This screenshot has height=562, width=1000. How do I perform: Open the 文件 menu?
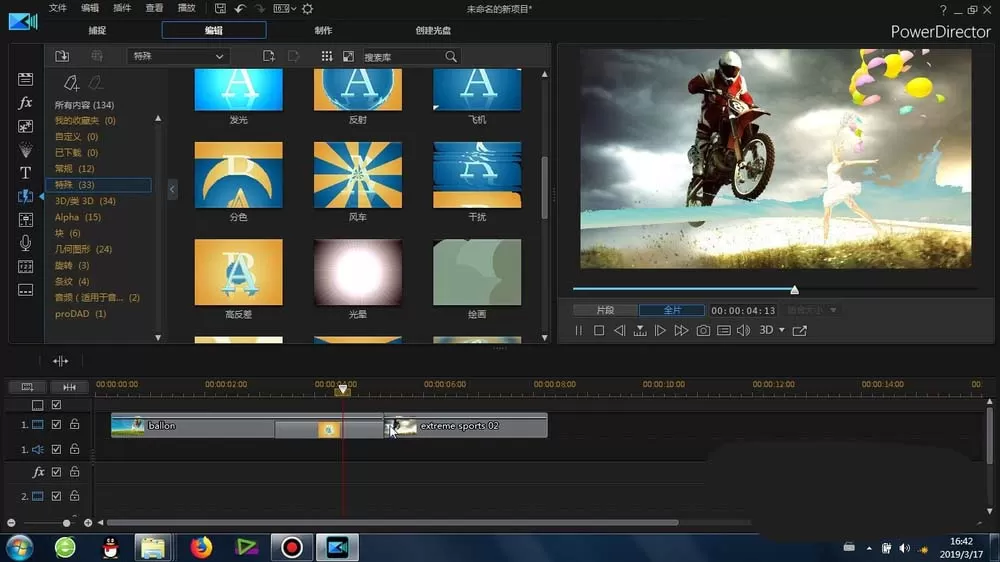pyautogui.click(x=57, y=8)
